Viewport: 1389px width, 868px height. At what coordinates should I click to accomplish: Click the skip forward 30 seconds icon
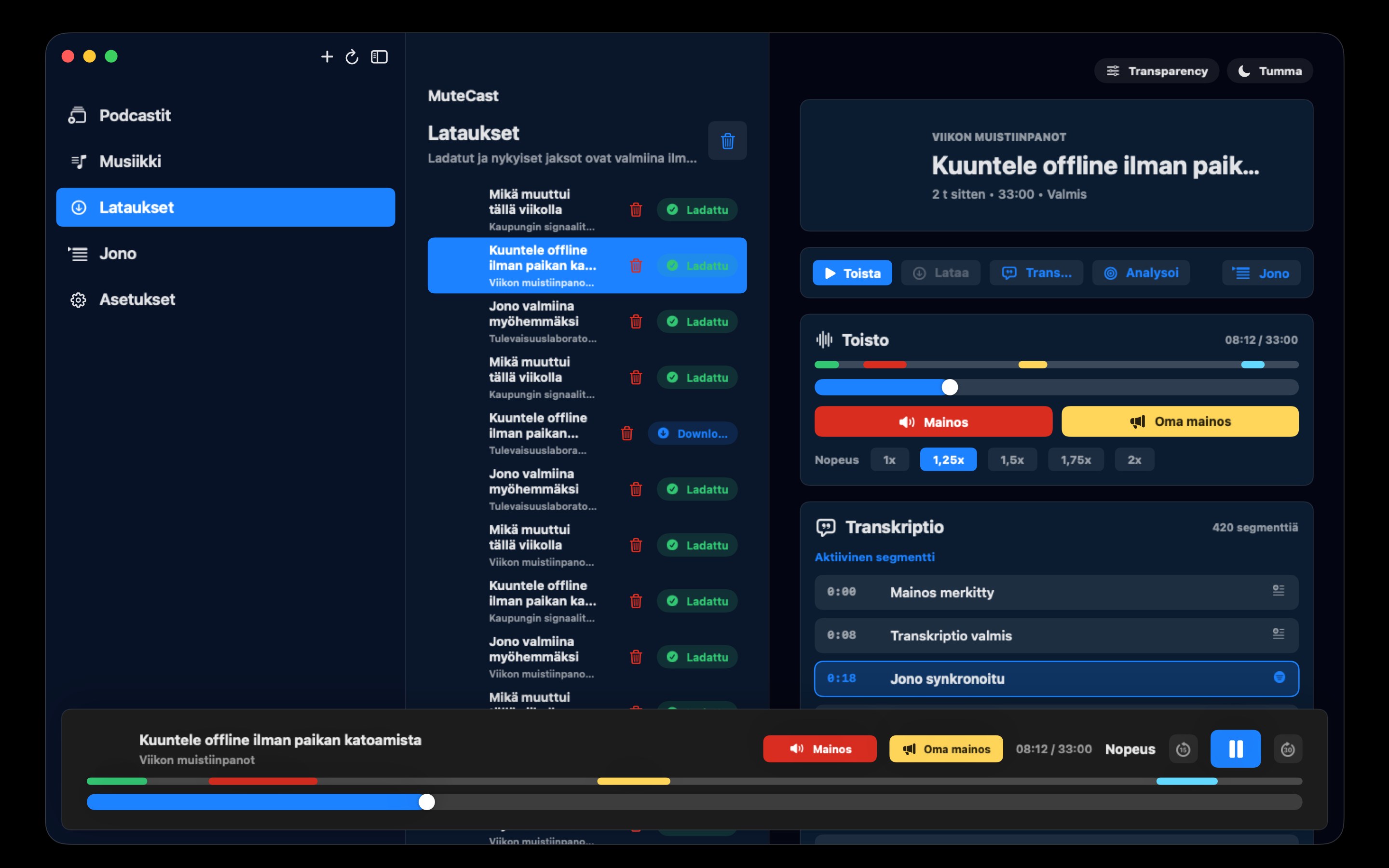click(x=1288, y=749)
